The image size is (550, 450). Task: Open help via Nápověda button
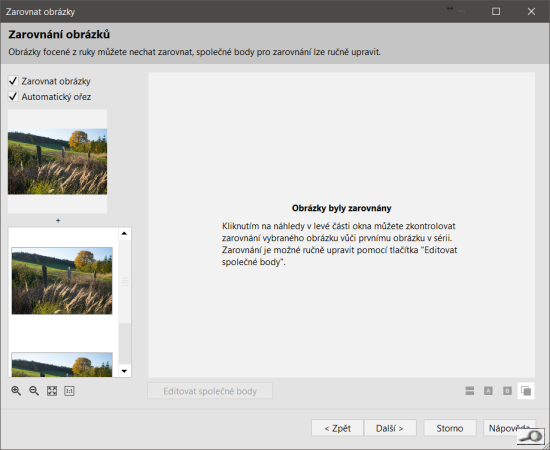coord(509,428)
